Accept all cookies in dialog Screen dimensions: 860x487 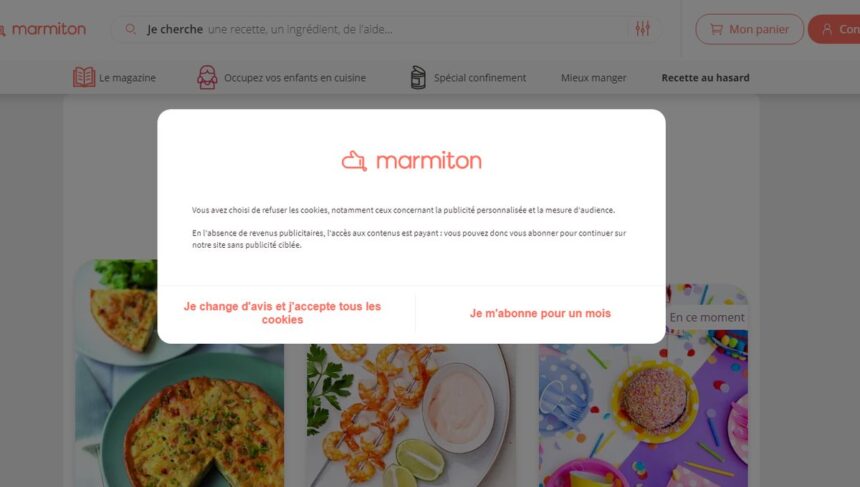pyautogui.click(x=282, y=313)
